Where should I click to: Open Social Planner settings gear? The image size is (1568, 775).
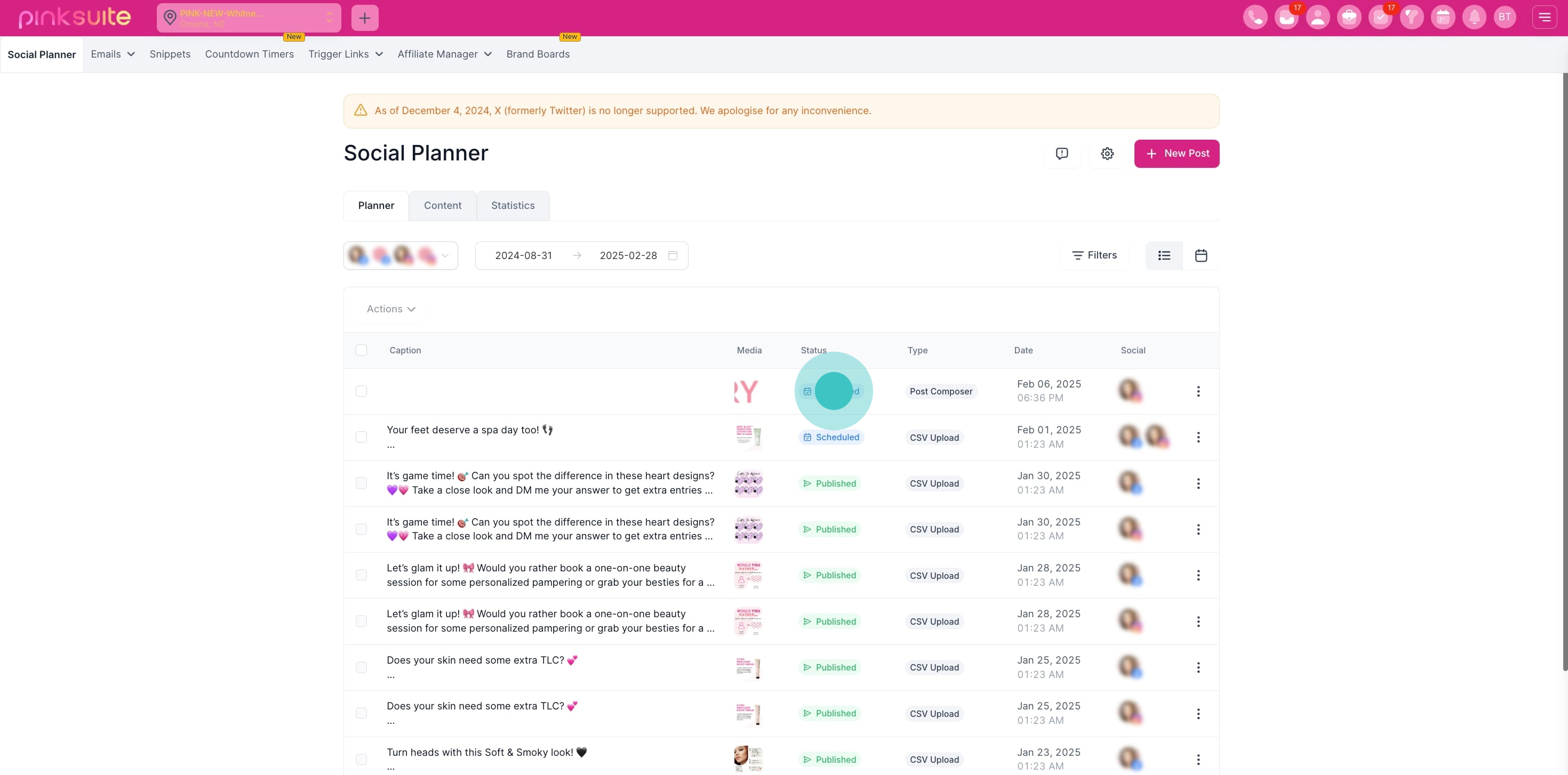(x=1107, y=154)
